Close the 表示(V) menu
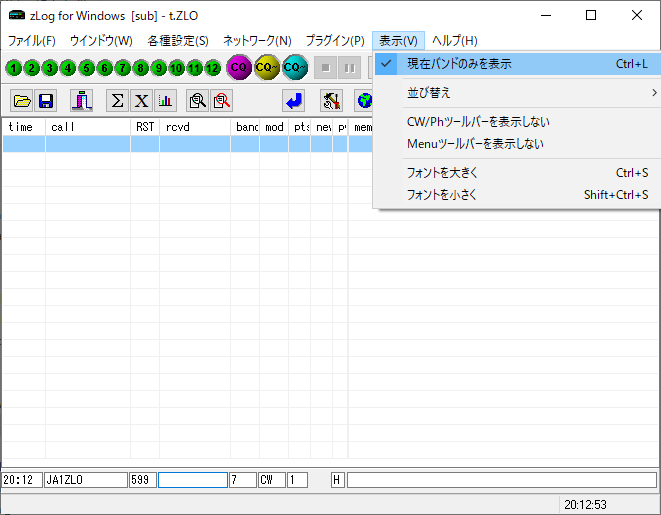The width and height of the screenshot is (661, 515). (x=398, y=41)
